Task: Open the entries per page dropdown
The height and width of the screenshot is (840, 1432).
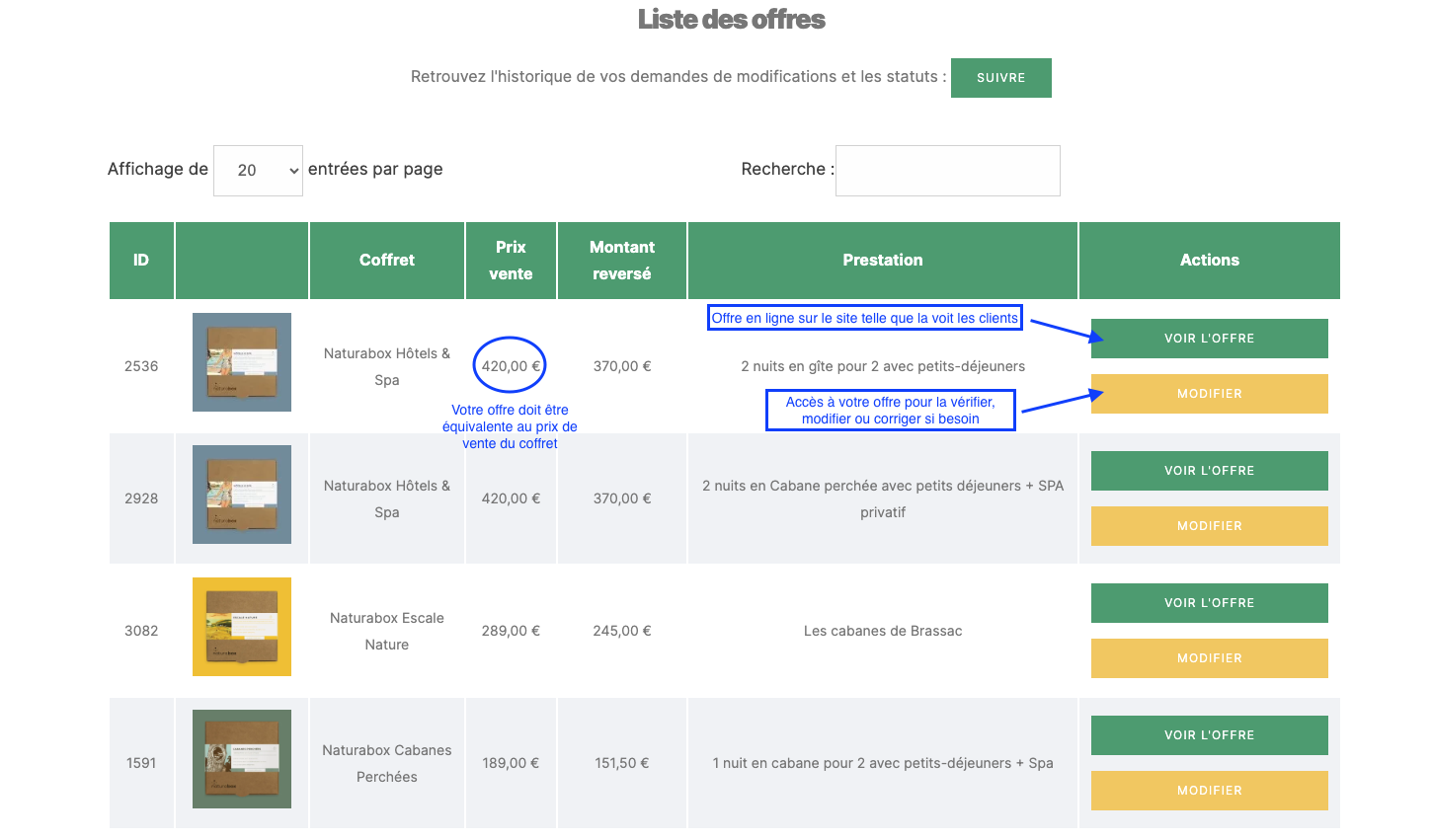Action: 258,171
